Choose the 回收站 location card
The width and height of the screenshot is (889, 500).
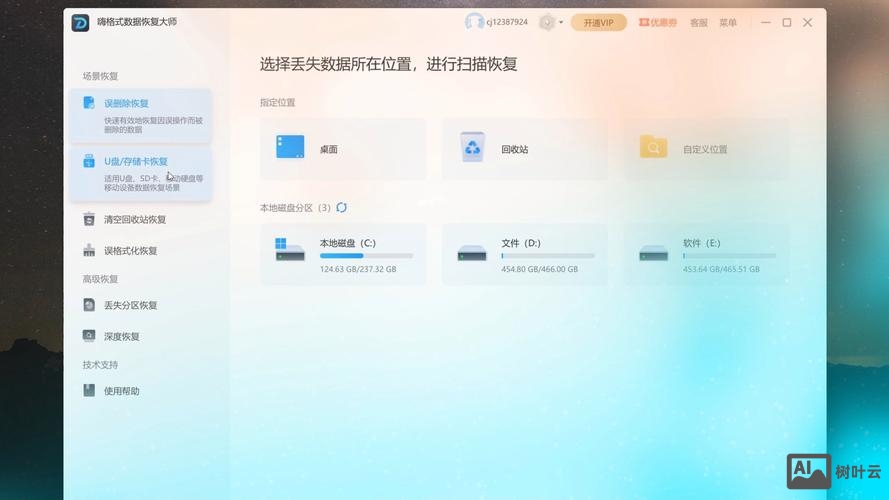[x=524, y=149]
